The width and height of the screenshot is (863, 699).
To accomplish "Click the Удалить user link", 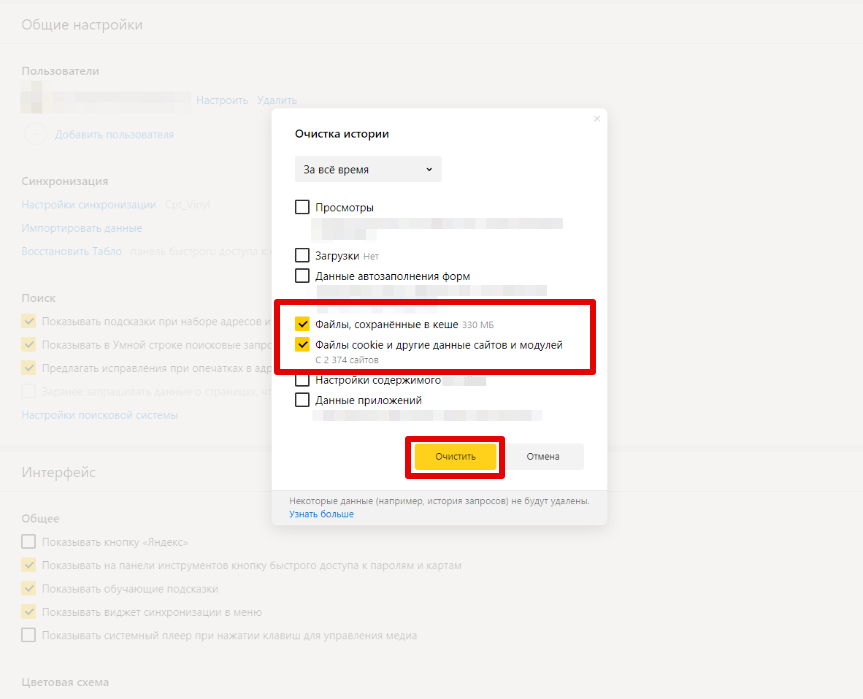I will point(277,100).
